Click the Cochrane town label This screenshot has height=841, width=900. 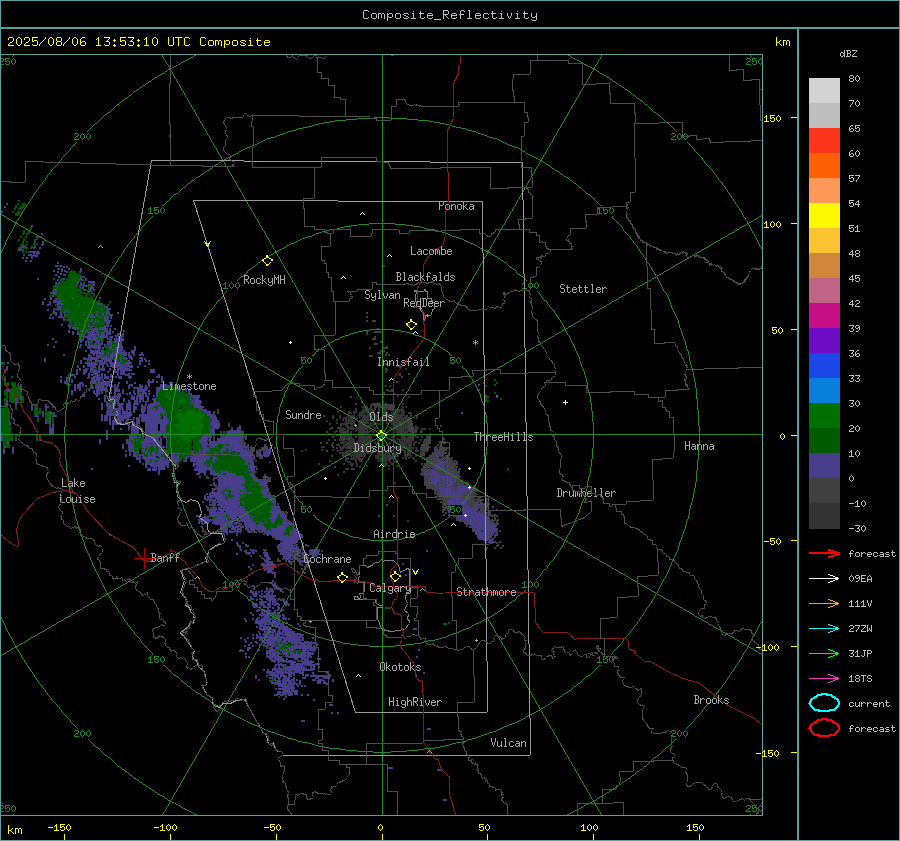327,559
